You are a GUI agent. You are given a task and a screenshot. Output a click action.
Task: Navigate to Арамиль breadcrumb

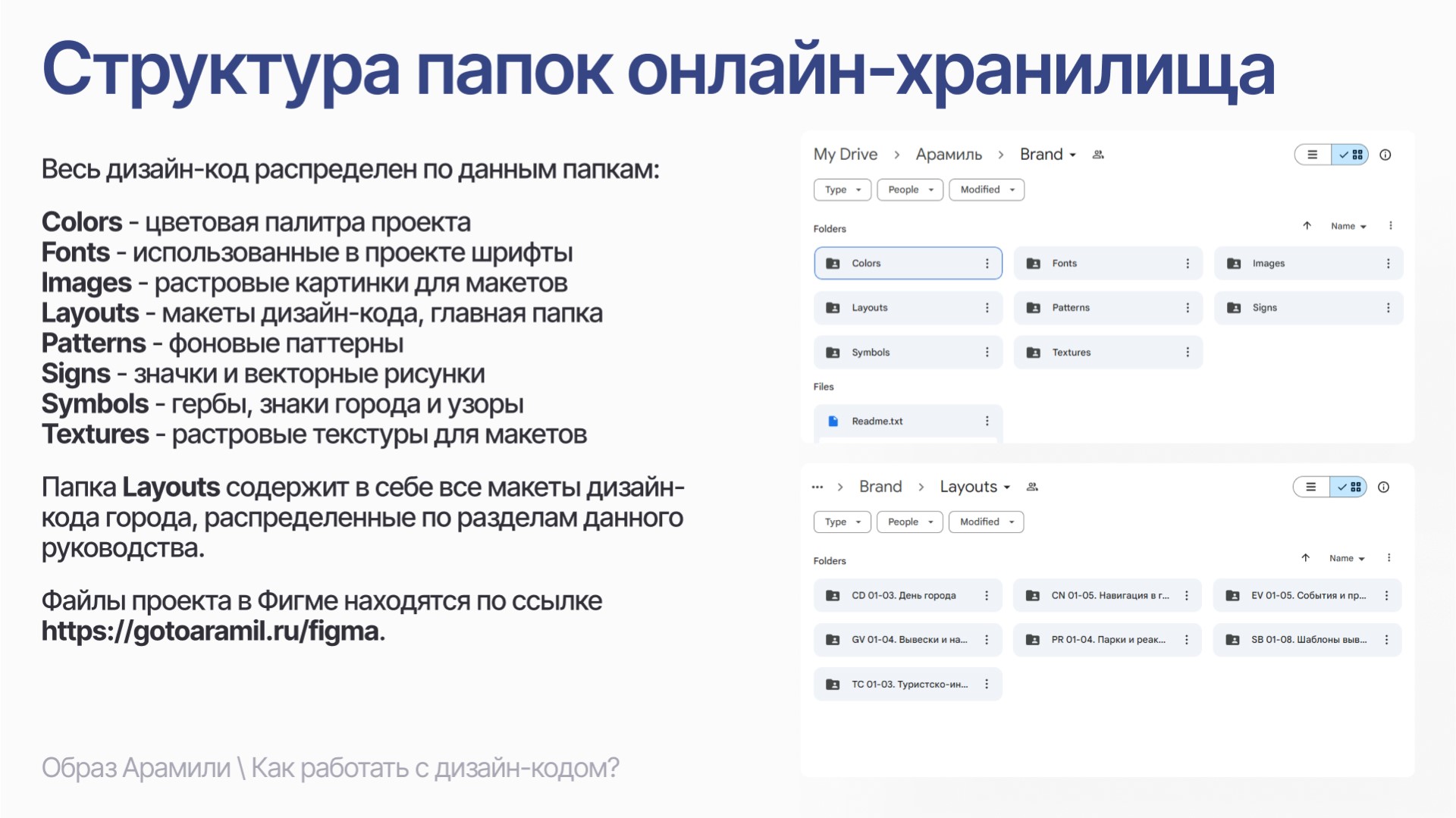[948, 155]
